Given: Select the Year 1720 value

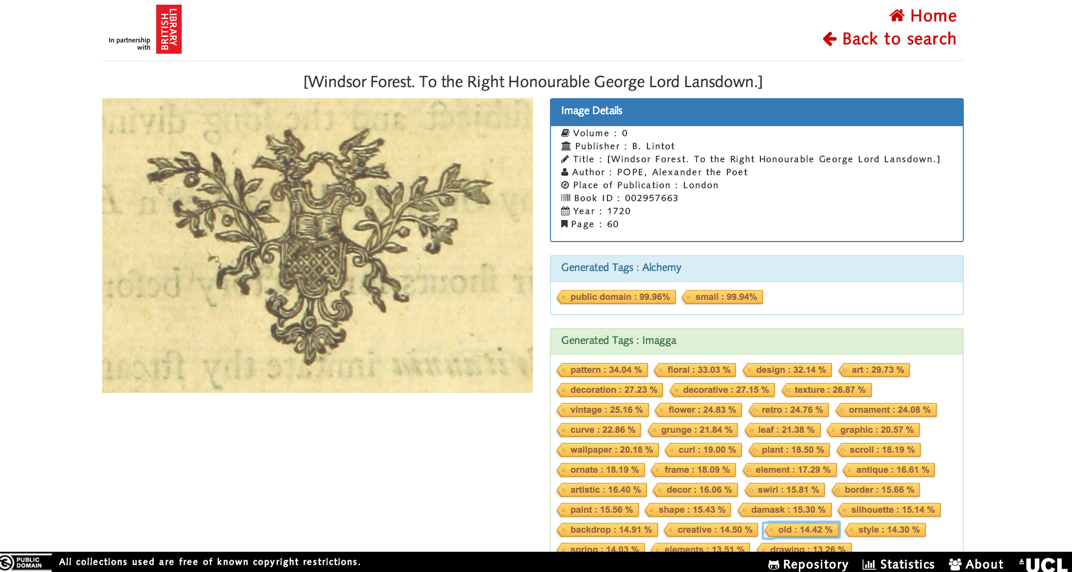Looking at the screenshot, I should coord(619,211).
